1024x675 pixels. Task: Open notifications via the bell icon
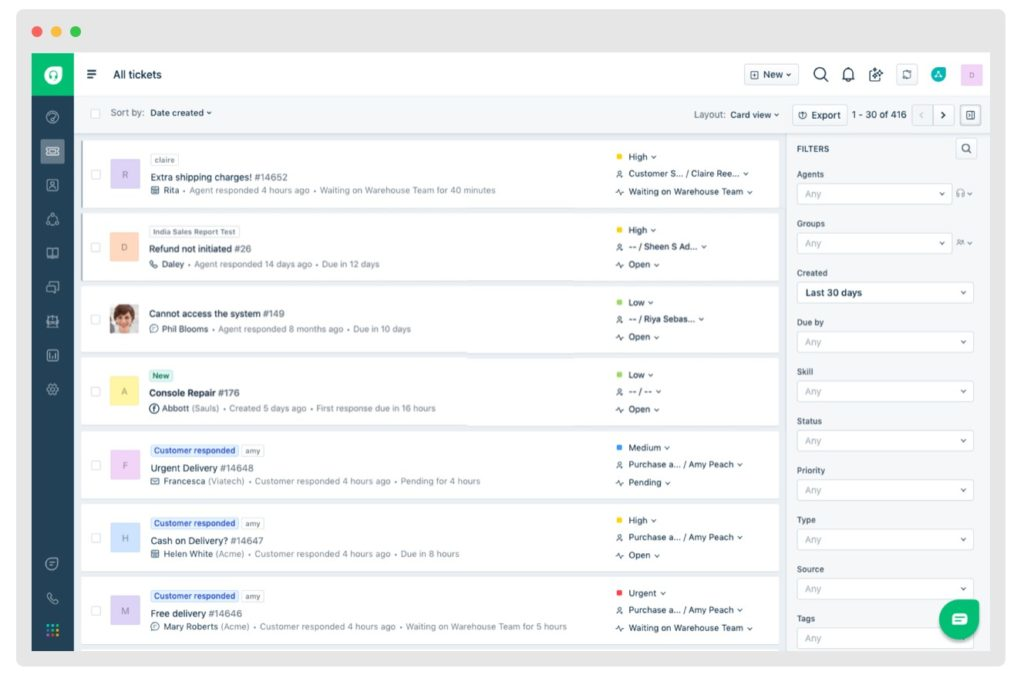(x=847, y=74)
